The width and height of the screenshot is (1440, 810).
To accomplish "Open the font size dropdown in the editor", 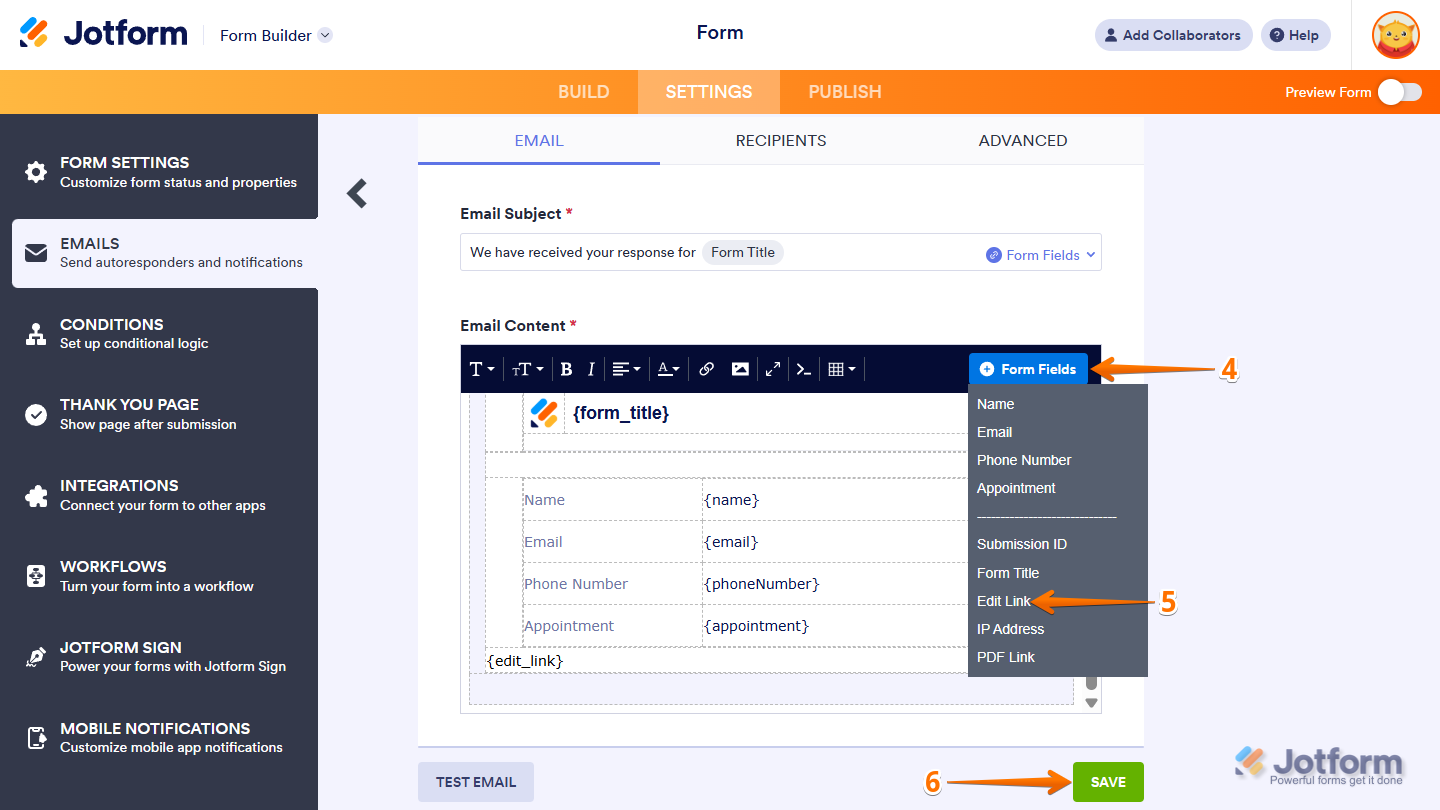I will coord(528,369).
